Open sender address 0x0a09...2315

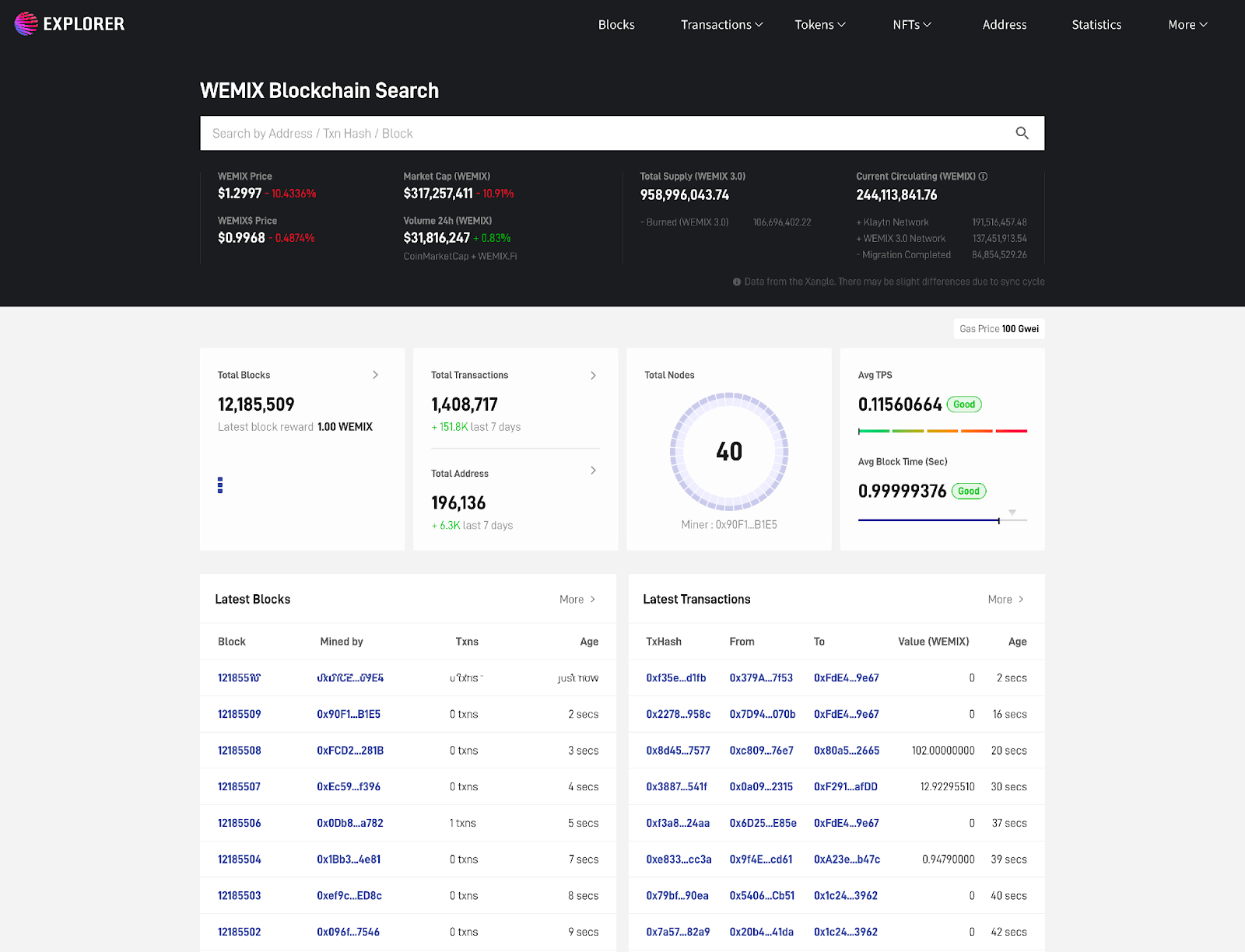pyautogui.click(x=761, y=786)
